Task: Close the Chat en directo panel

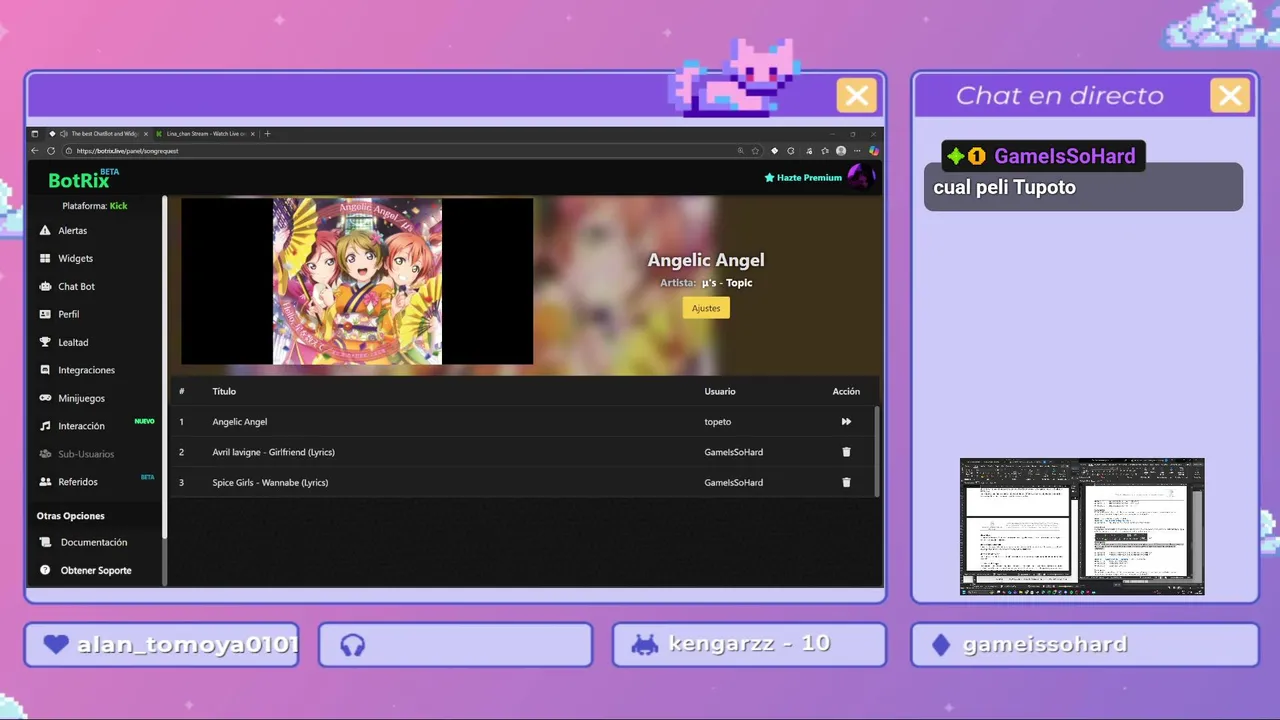Action: [x=1230, y=96]
